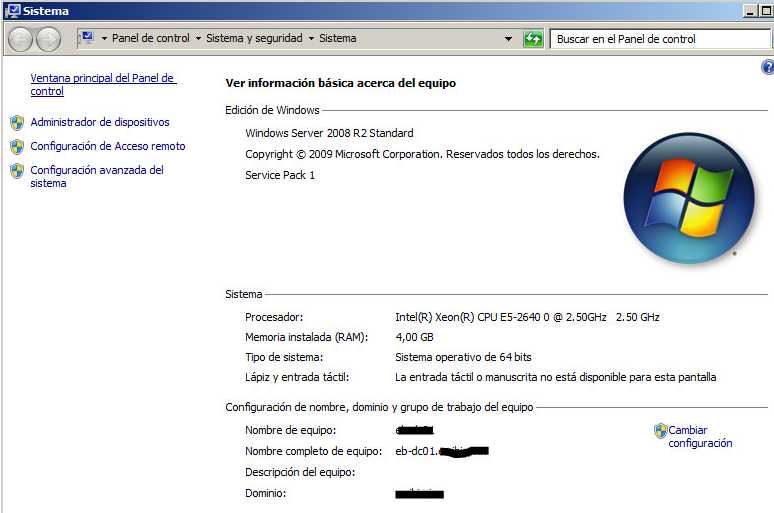Image resolution: width=774 pixels, height=513 pixels.
Task: Maximize the Sistema window
Action: [766, 11]
